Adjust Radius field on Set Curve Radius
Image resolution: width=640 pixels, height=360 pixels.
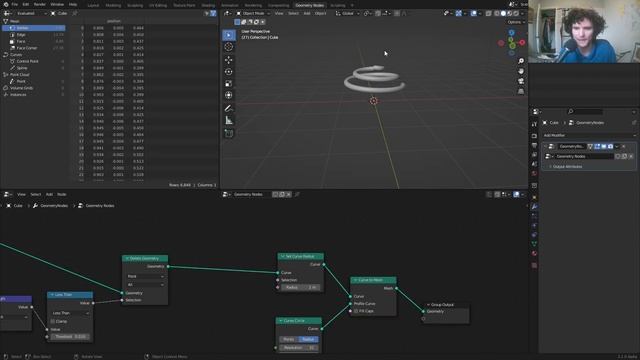pyautogui.click(x=300, y=287)
